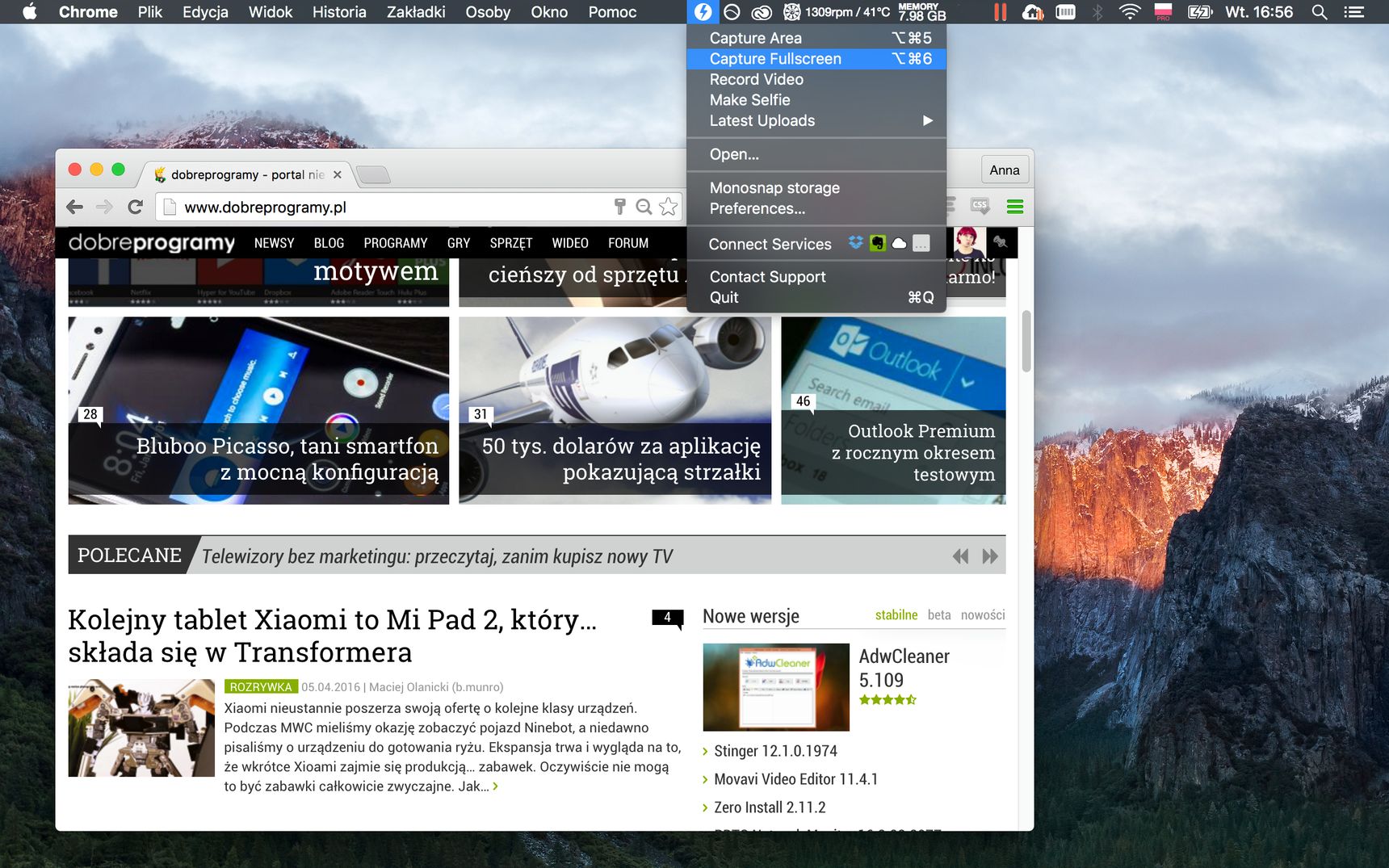1389x868 pixels.
Task: Go to BLOG section
Action: click(329, 243)
